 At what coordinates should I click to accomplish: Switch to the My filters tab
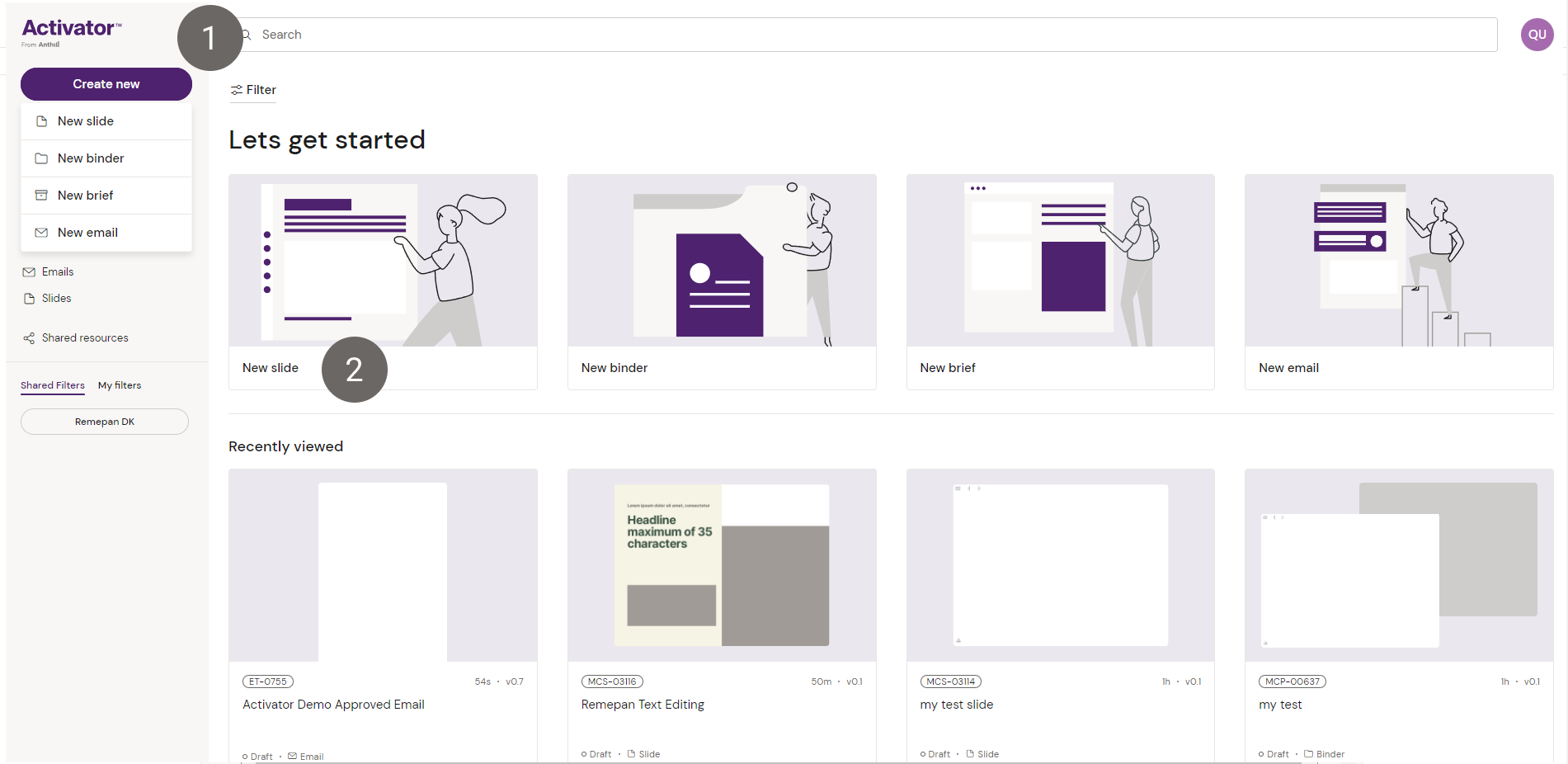click(120, 385)
